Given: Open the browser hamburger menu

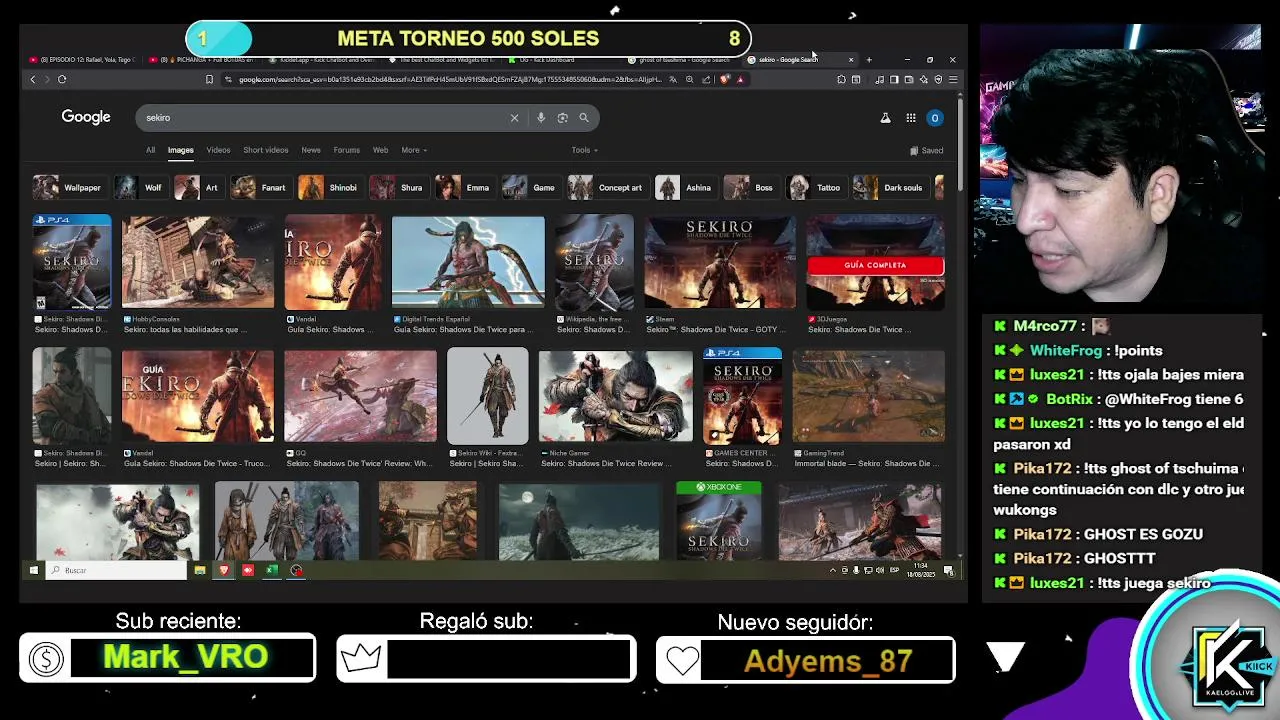Looking at the screenshot, I should pyautogui.click(x=953, y=79).
